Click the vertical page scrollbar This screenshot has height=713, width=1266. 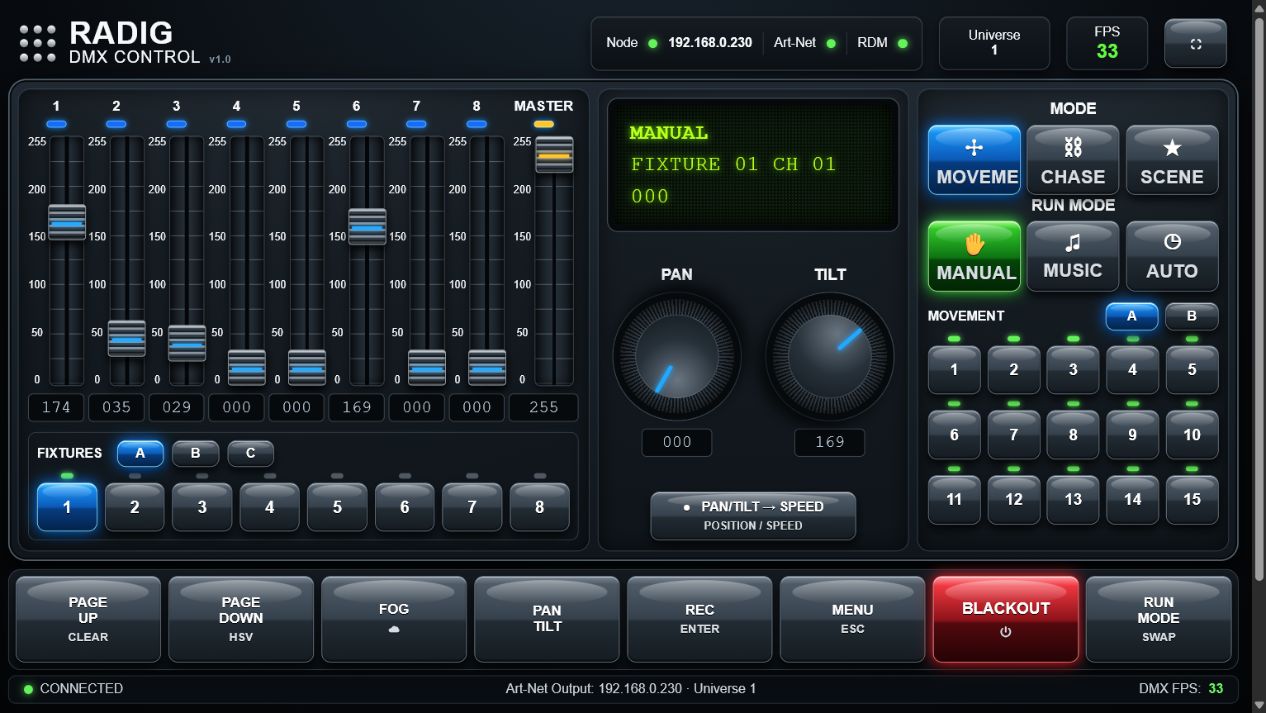(x=1259, y=300)
